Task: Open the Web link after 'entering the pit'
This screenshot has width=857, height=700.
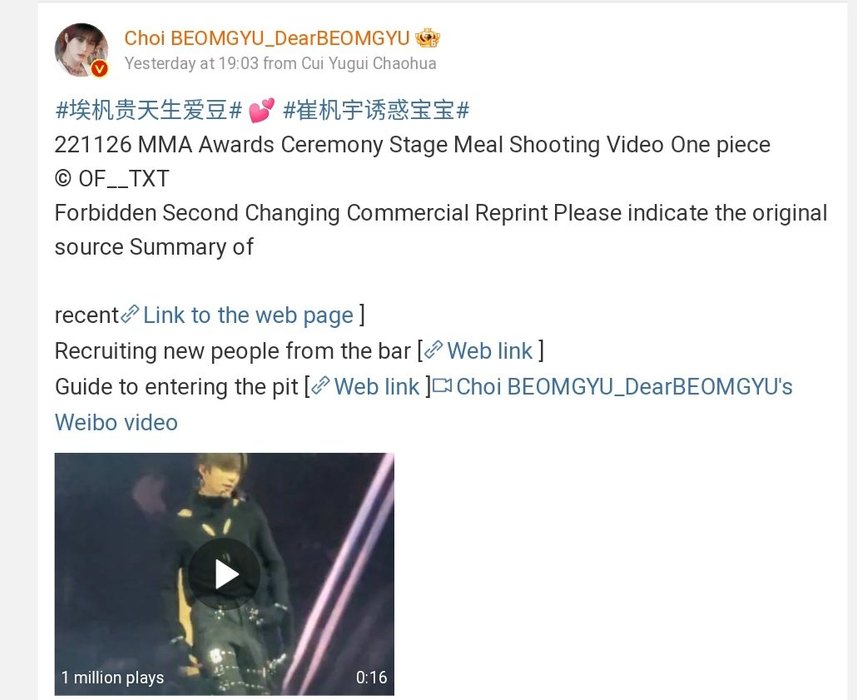Action: tap(377, 387)
